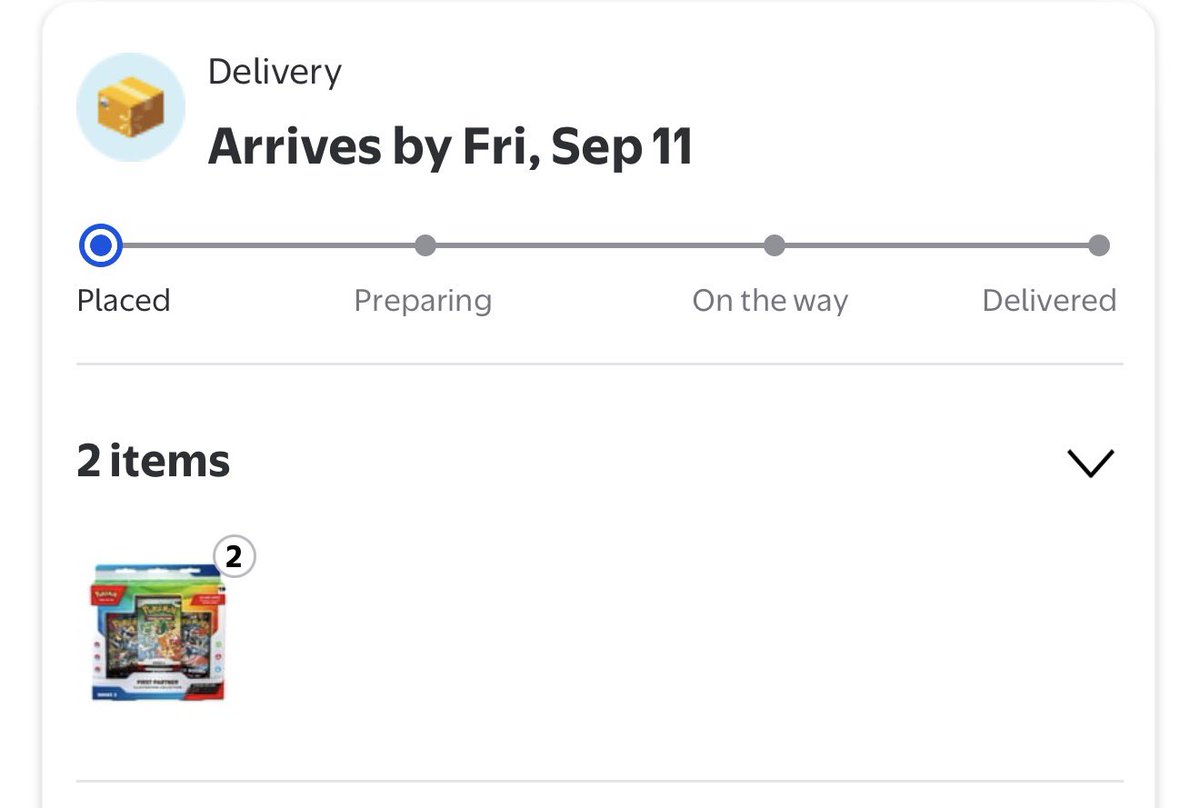Tap the On the way status label
The width and height of the screenshot is (1200, 808).
[770, 301]
